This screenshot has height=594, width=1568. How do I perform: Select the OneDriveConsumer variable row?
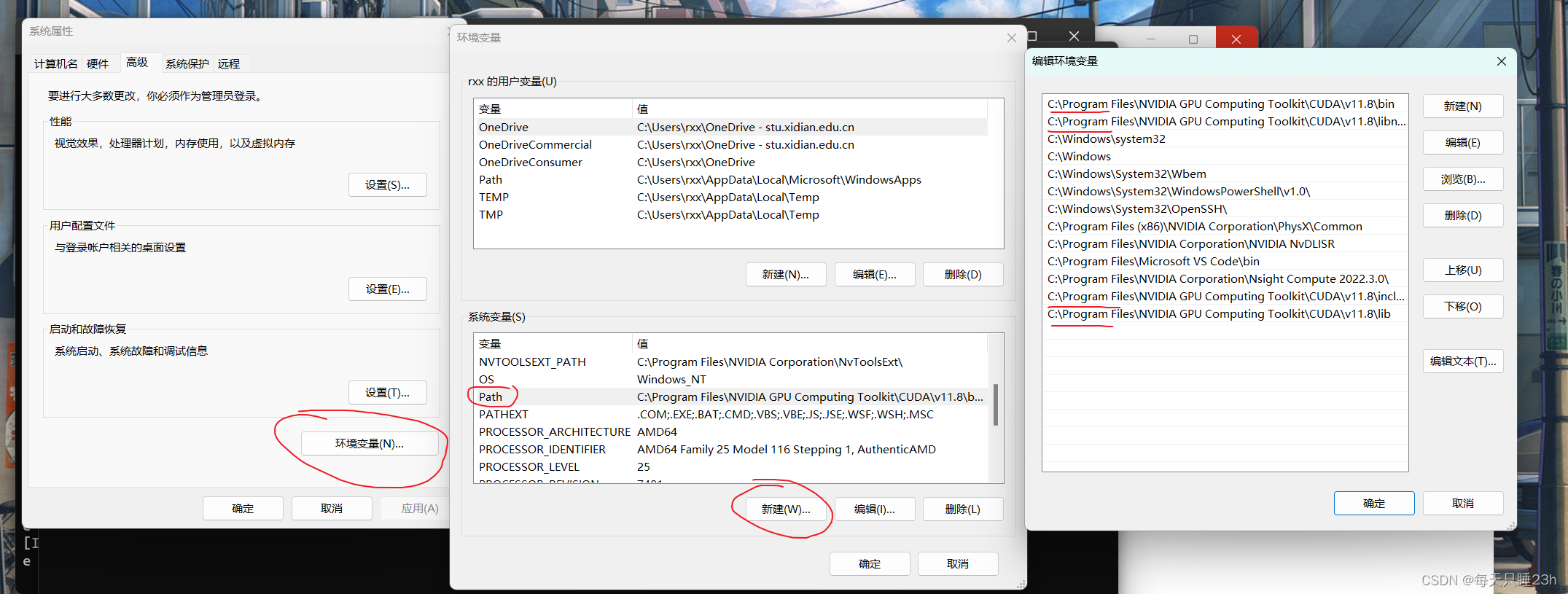coord(731,162)
